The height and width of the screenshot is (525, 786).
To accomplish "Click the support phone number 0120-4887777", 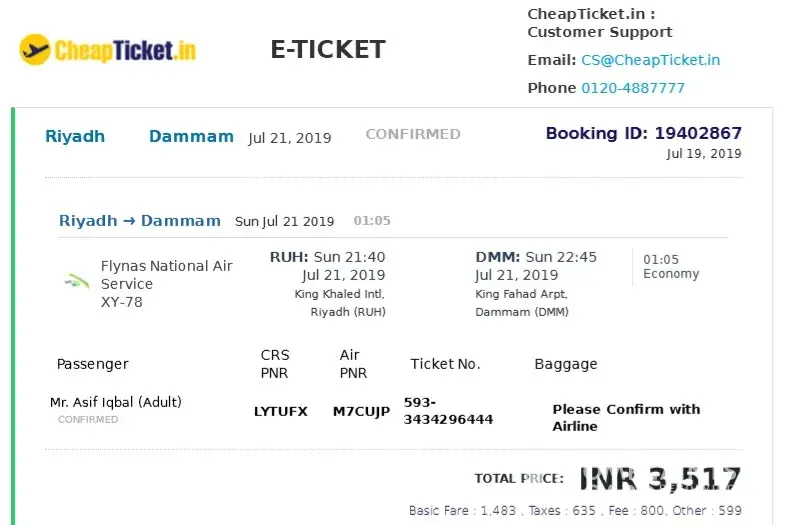I will click(x=633, y=88).
